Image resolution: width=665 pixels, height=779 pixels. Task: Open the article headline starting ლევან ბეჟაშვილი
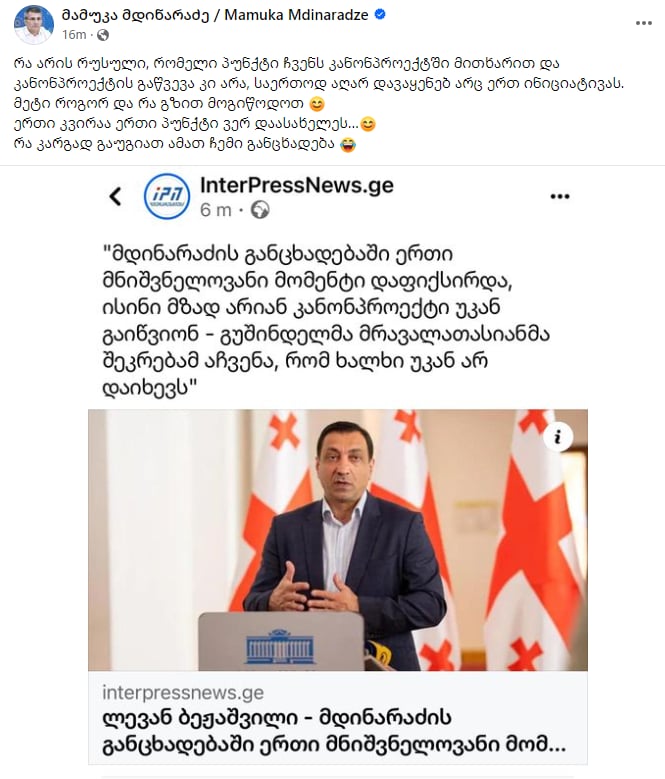click(x=334, y=731)
